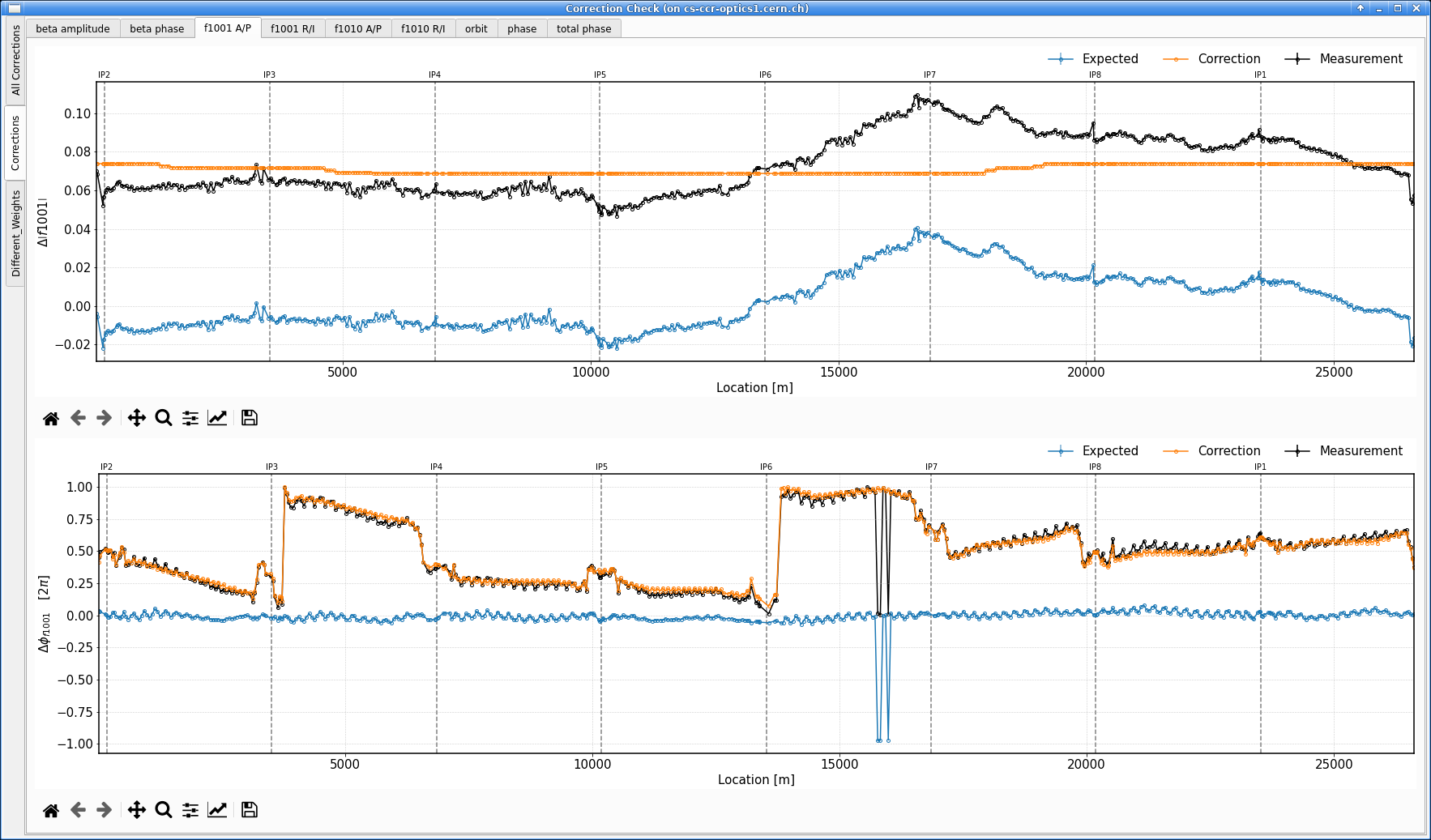This screenshot has width=1431, height=840.
Task: Click IP8 marker label on top plot
Action: point(1095,75)
